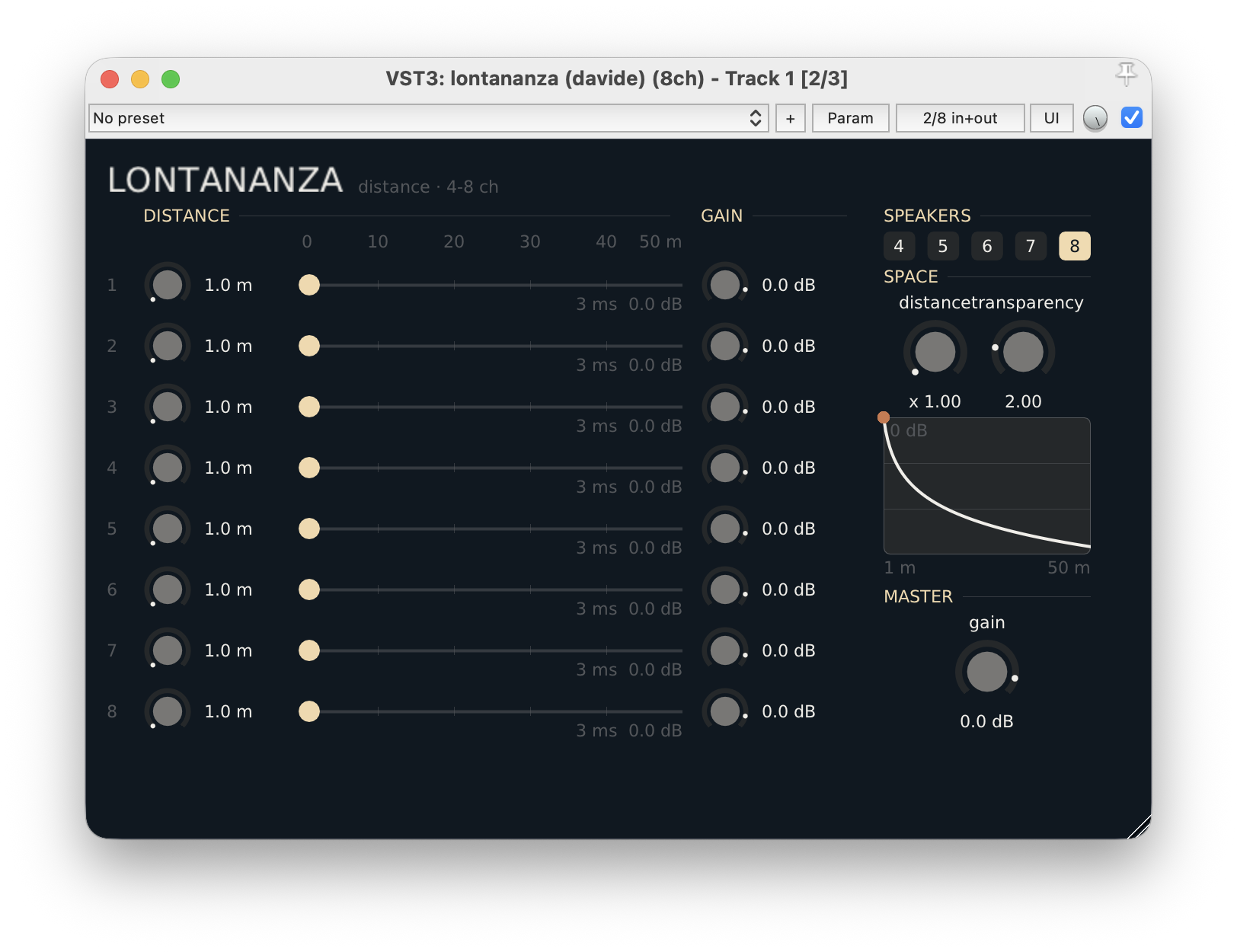1237x952 pixels.
Task: Toggle the plugin bypass checkbox
Action: click(x=1132, y=117)
